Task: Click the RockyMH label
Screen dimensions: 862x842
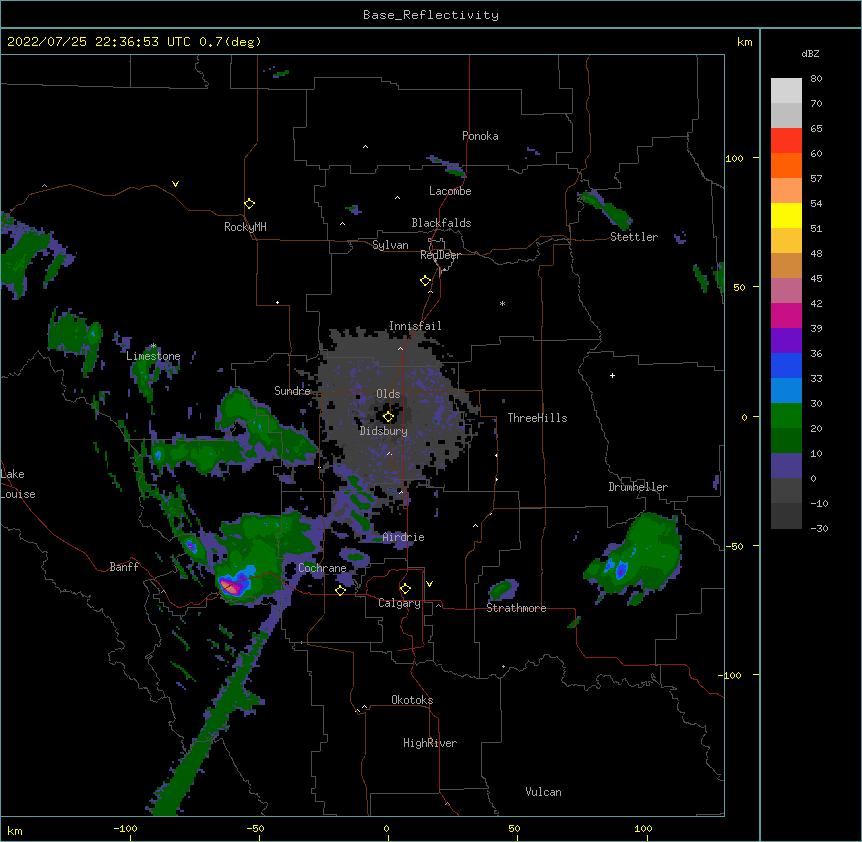Action: pos(245,227)
